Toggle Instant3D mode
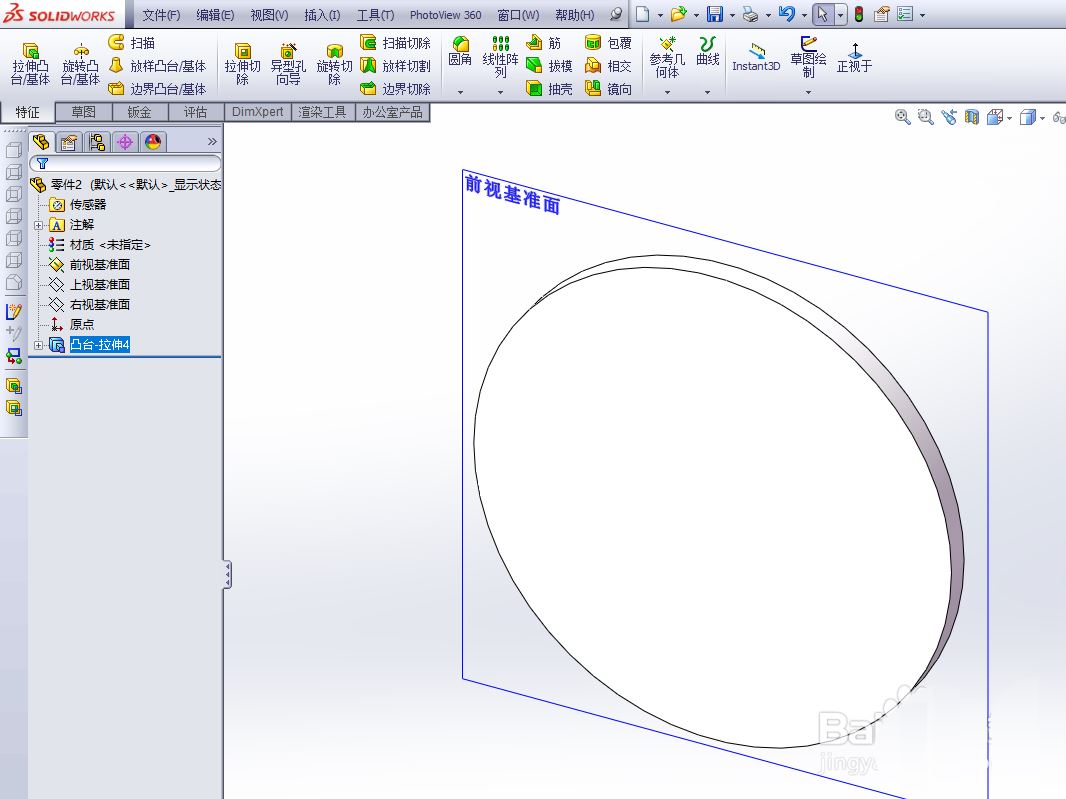The width and height of the screenshot is (1066, 799). [x=756, y=57]
